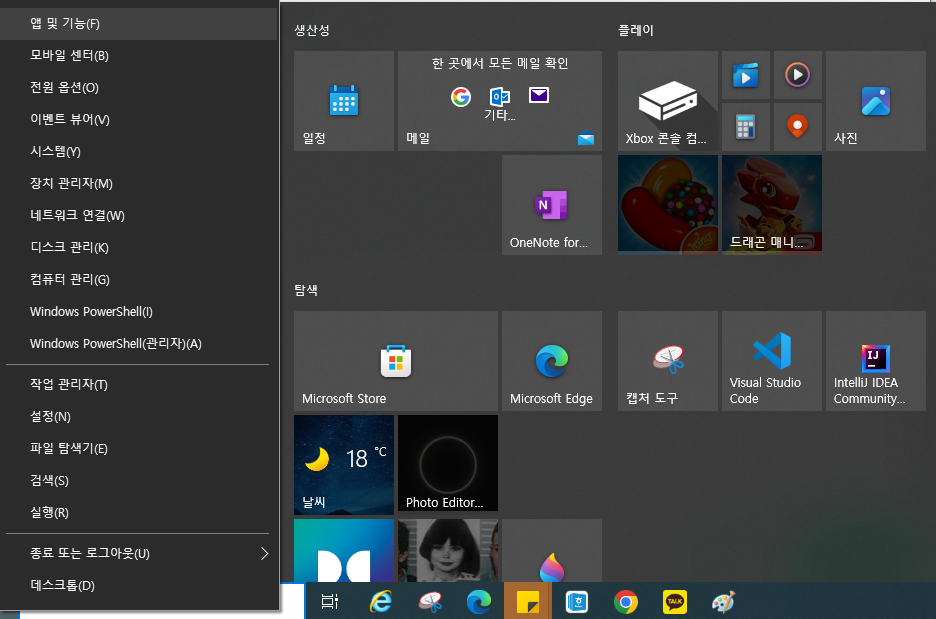Viewport: 936px width, 619px height.
Task: Select 시스템(Y) menu item
Action: [138, 152]
